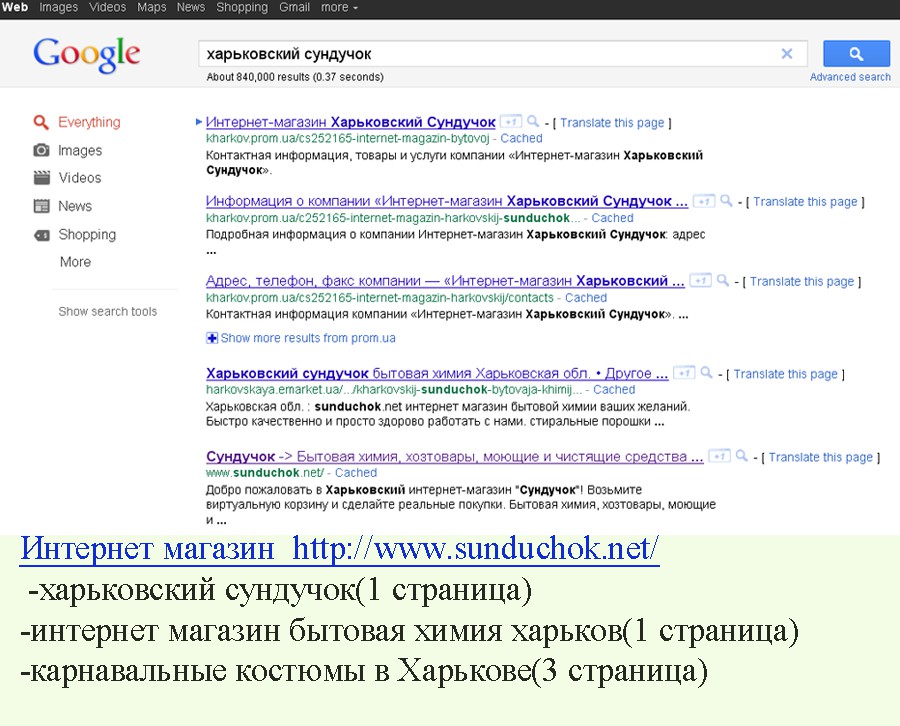Translate the Адрес, телефон result page
The height and width of the screenshot is (726, 900).
tap(802, 282)
